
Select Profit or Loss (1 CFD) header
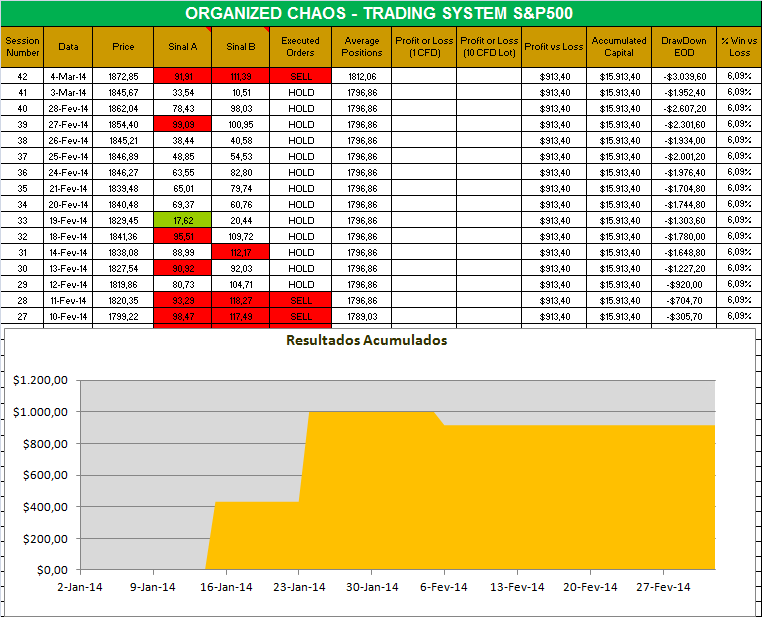424,47
